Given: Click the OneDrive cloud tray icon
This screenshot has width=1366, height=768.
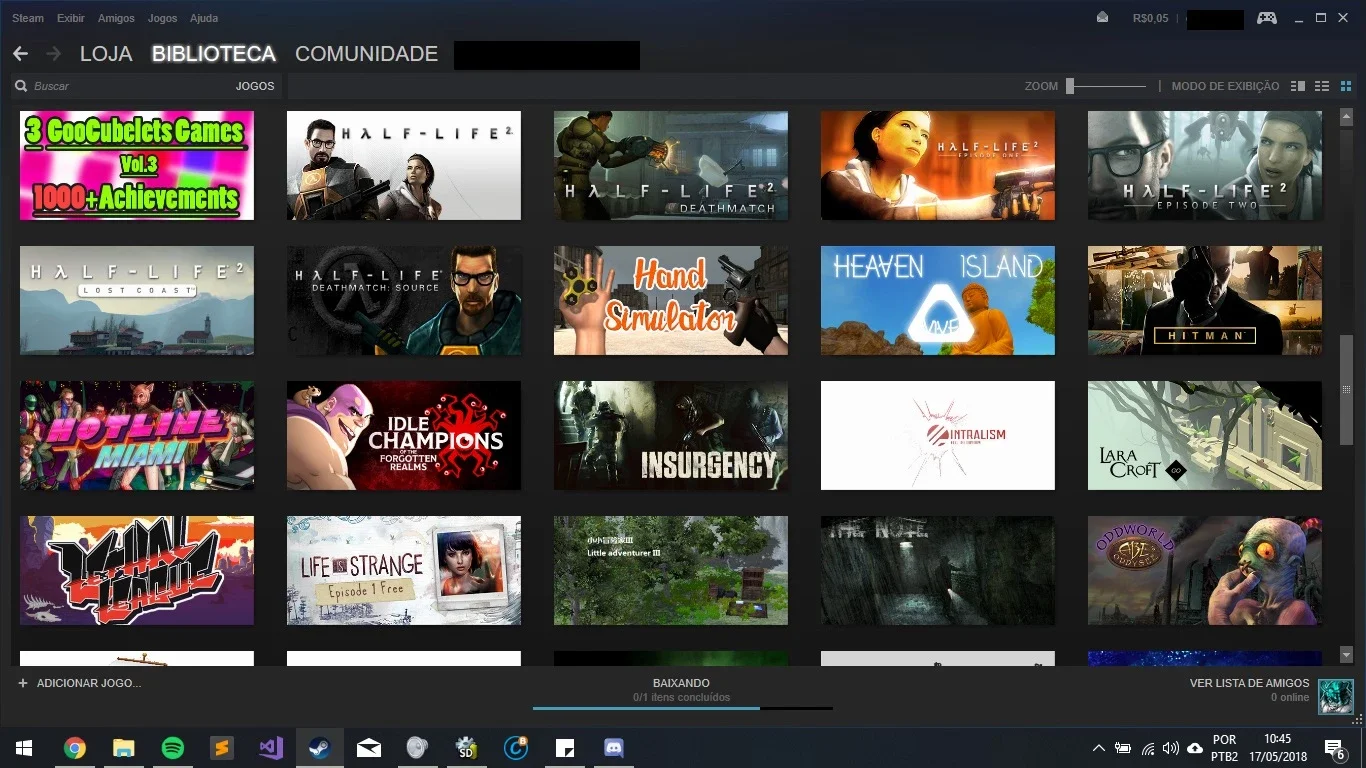Looking at the screenshot, I should tap(1195, 748).
